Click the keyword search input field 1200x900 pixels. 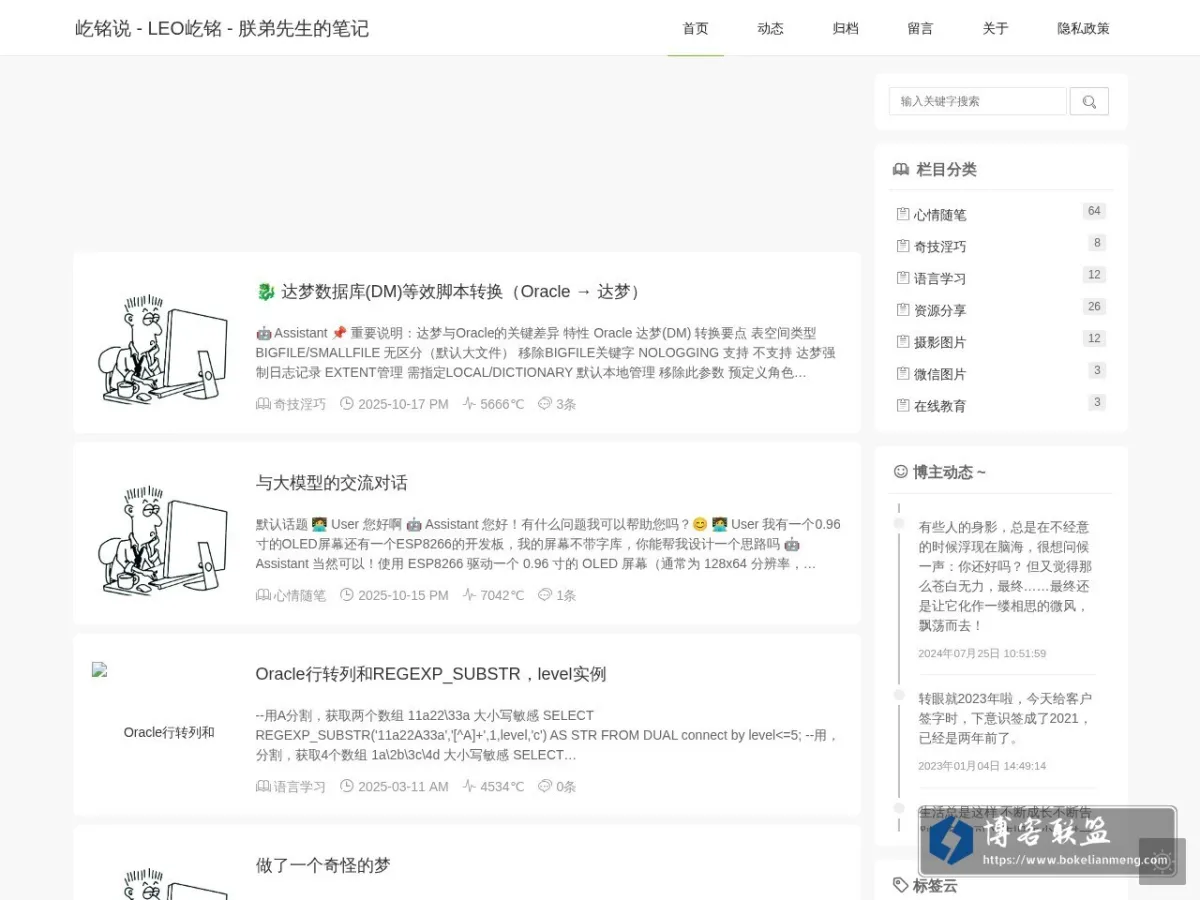[978, 101]
